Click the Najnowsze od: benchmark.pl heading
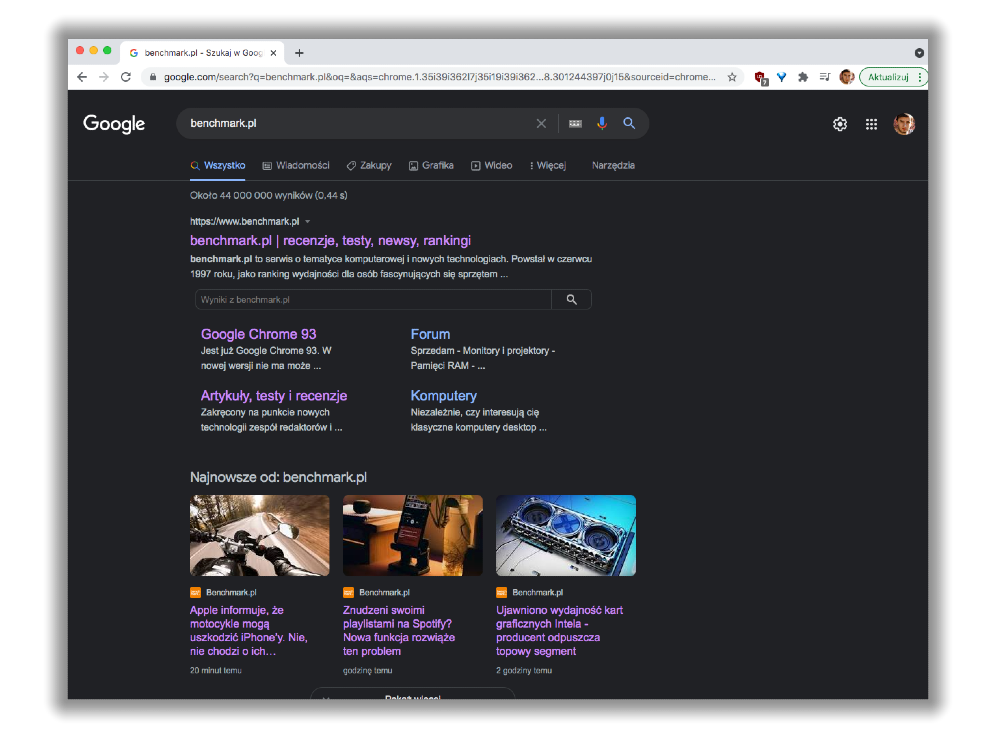1000x733 pixels. tap(278, 478)
